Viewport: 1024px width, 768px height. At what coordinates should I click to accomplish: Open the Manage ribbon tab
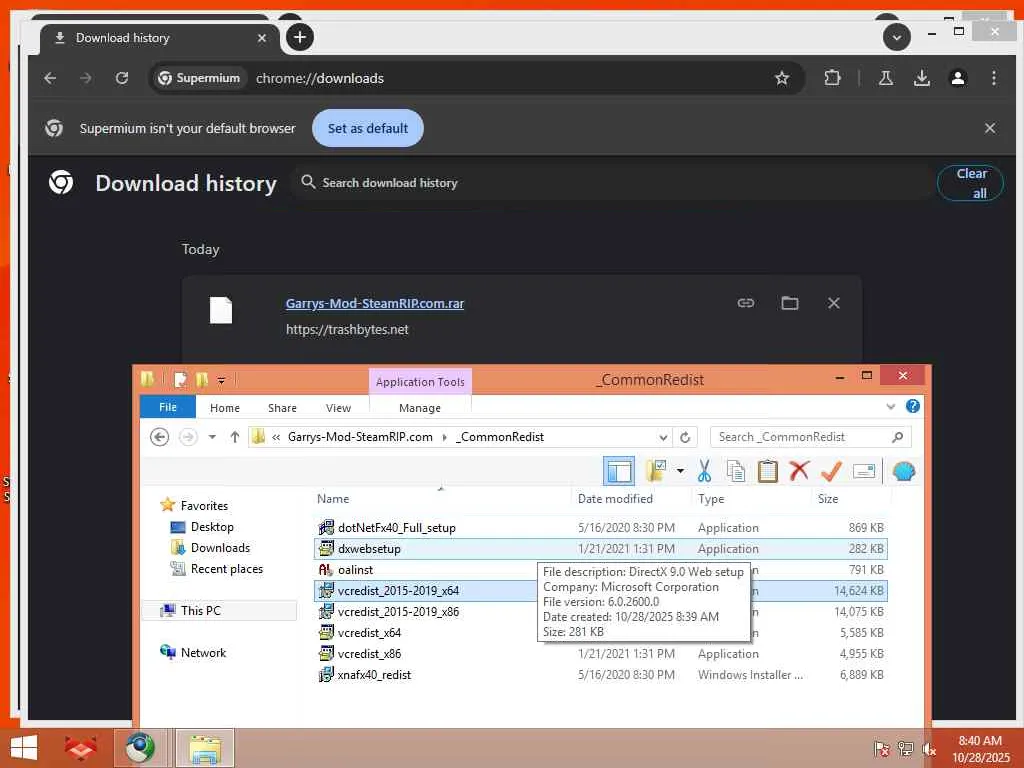pyautogui.click(x=420, y=408)
